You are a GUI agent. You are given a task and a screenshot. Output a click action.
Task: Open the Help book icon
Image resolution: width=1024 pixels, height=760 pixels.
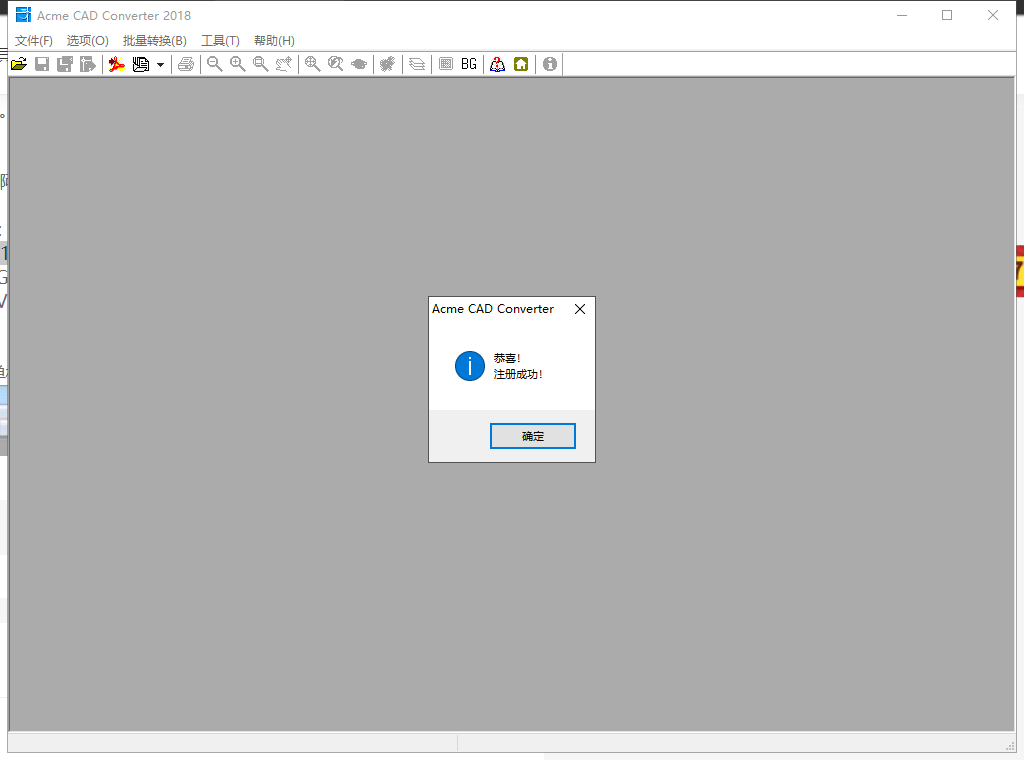click(x=498, y=64)
